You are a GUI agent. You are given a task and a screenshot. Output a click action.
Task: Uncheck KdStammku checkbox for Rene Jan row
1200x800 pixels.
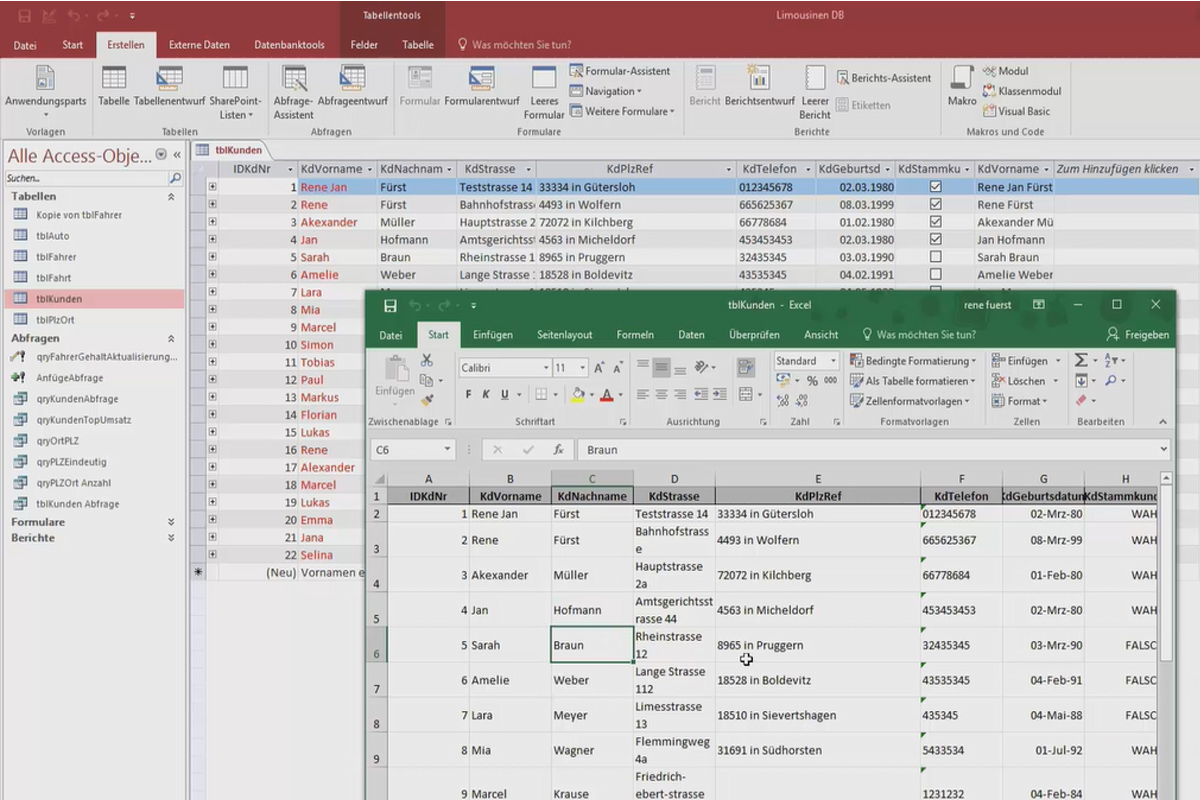(x=935, y=187)
